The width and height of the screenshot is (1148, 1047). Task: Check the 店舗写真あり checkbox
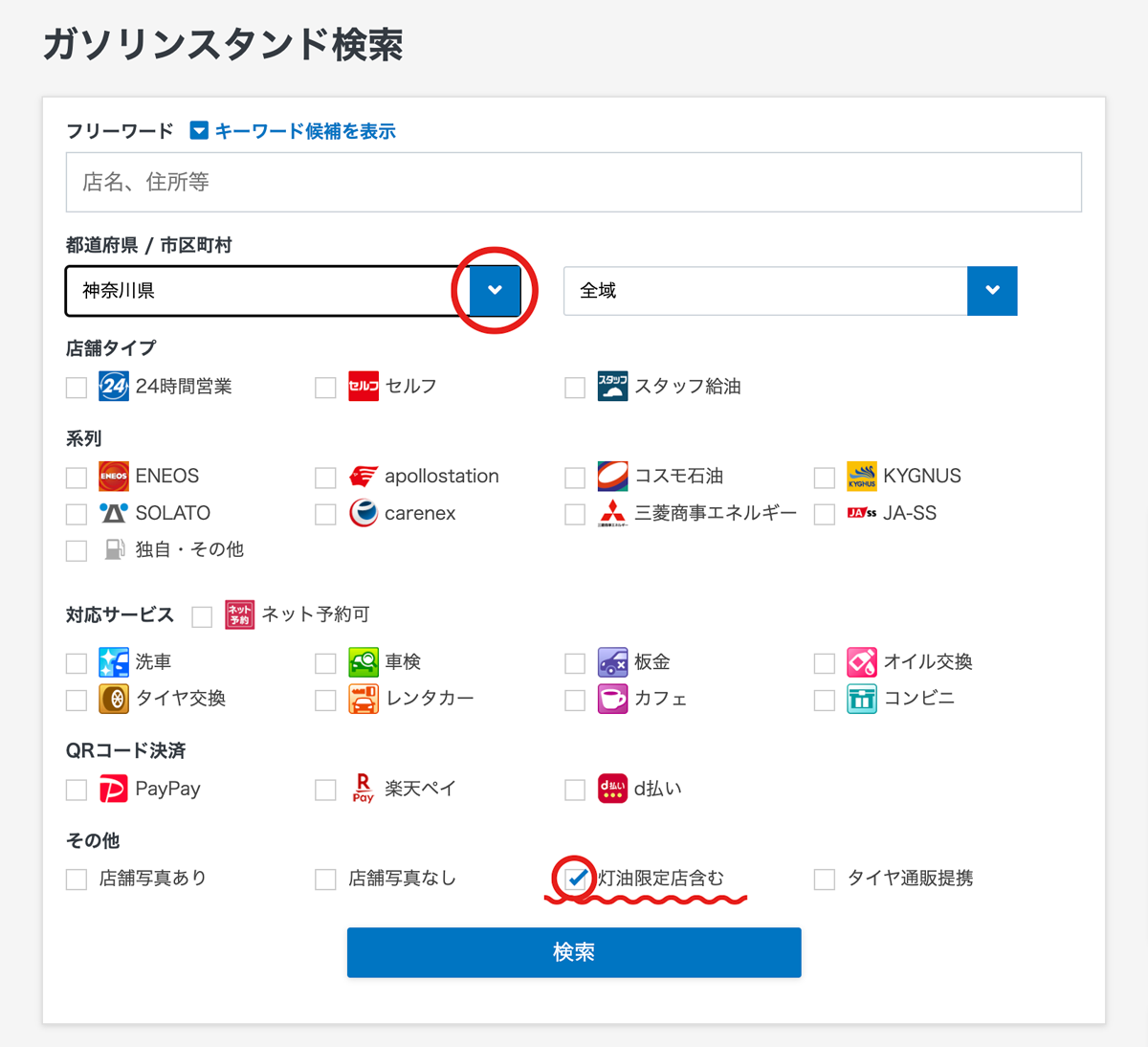(77, 880)
